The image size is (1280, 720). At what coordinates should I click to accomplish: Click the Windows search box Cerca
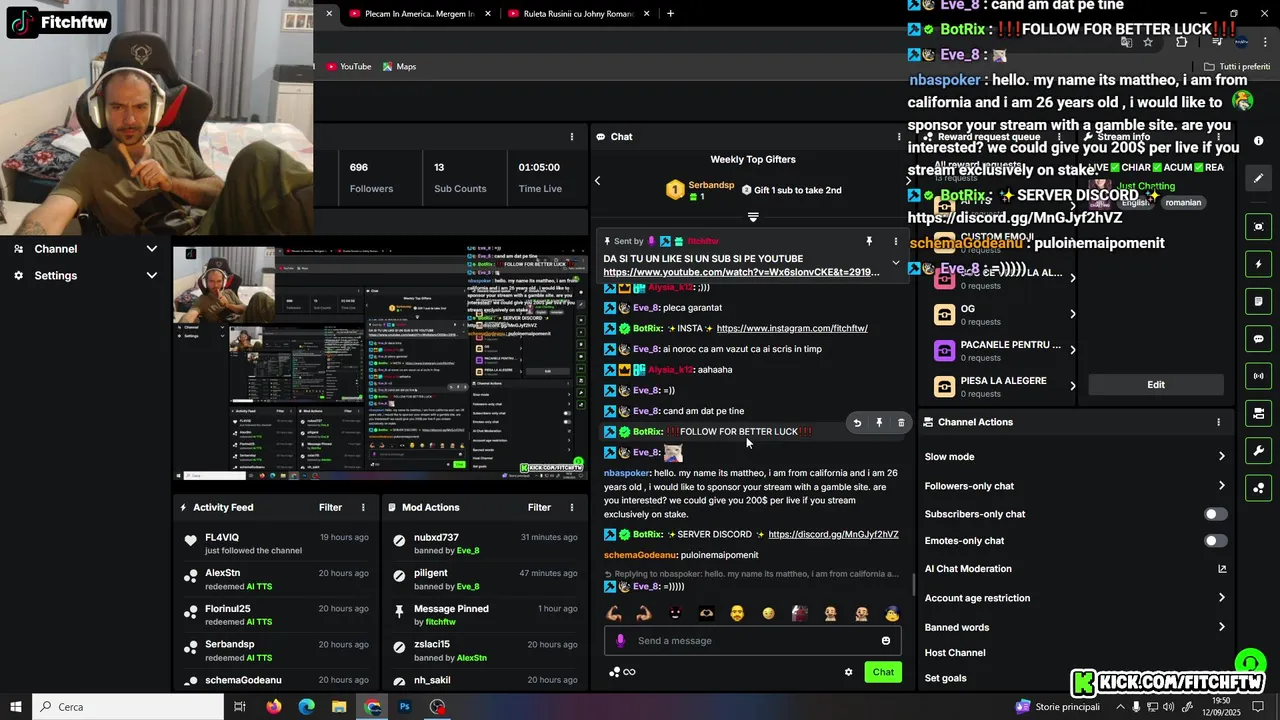[x=128, y=707]
